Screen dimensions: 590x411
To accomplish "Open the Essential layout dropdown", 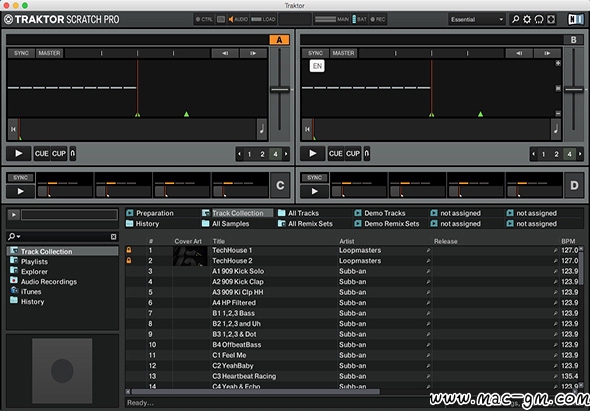I will click(x=477, y=19).
